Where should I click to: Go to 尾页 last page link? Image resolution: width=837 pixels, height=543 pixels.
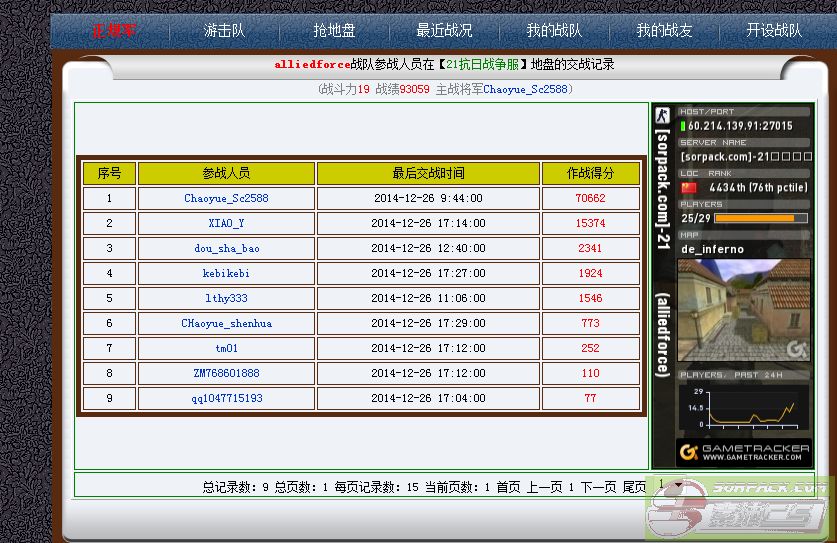(x=635, y=488)
